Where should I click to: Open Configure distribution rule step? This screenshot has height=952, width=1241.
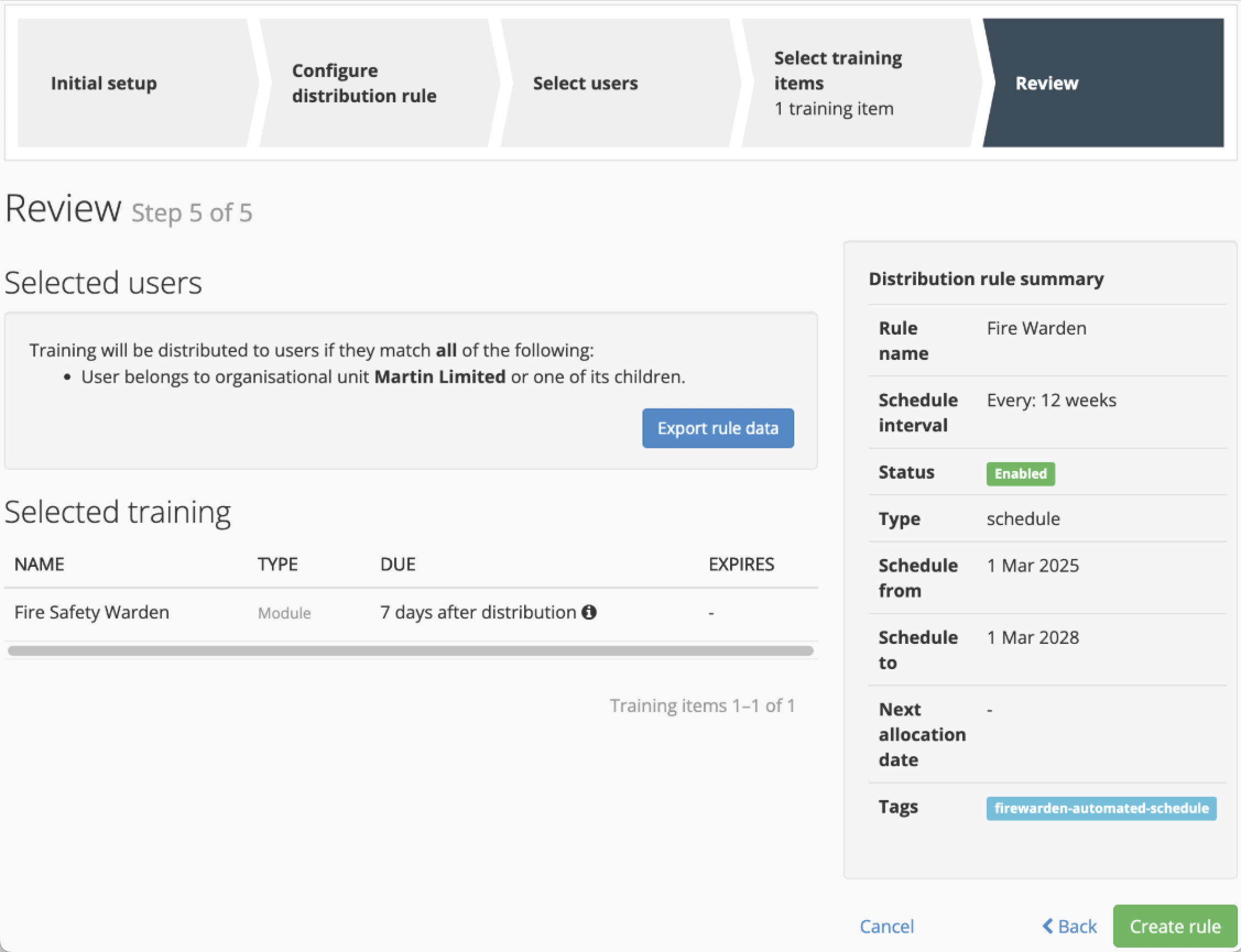tap(364, 83)
